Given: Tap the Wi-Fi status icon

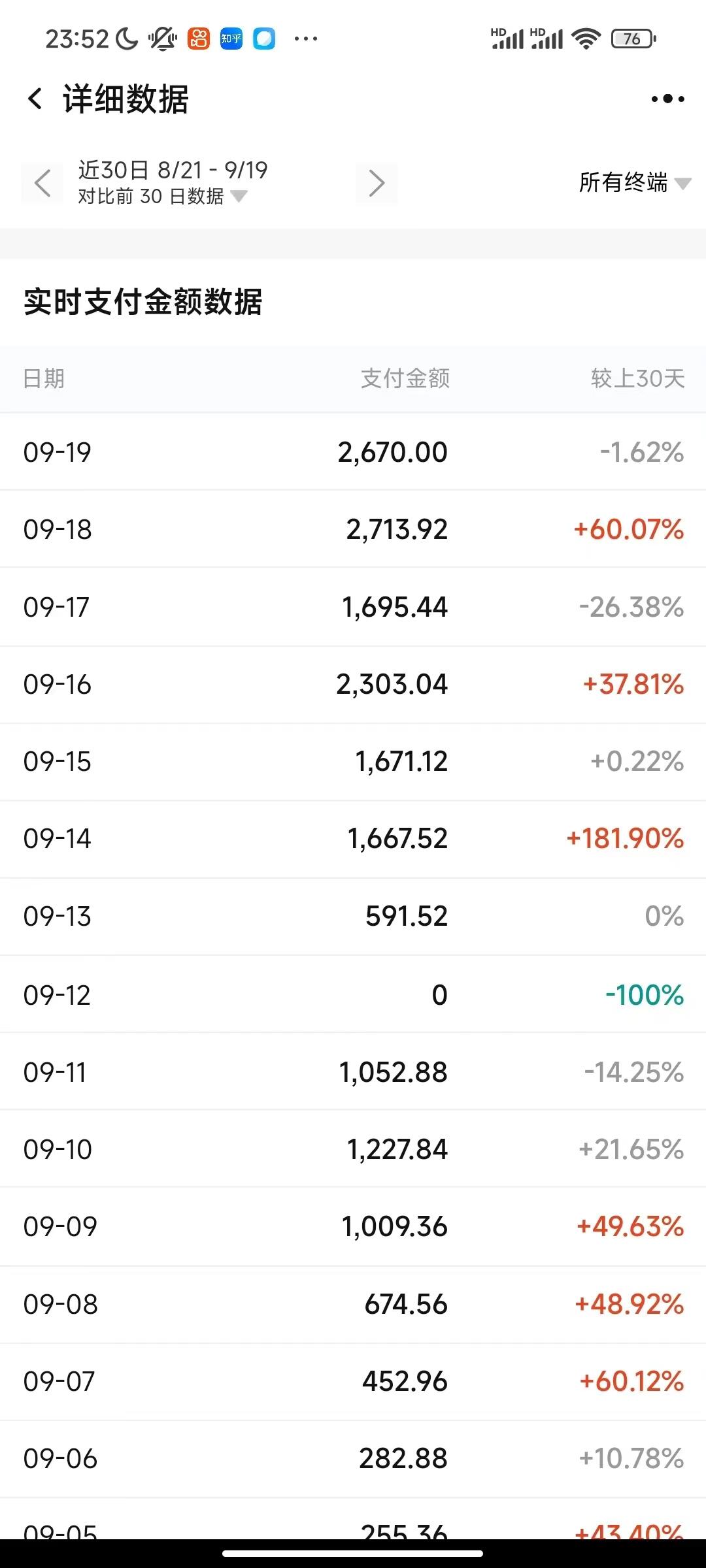Looking at the screenshot, I should (586, 39).
